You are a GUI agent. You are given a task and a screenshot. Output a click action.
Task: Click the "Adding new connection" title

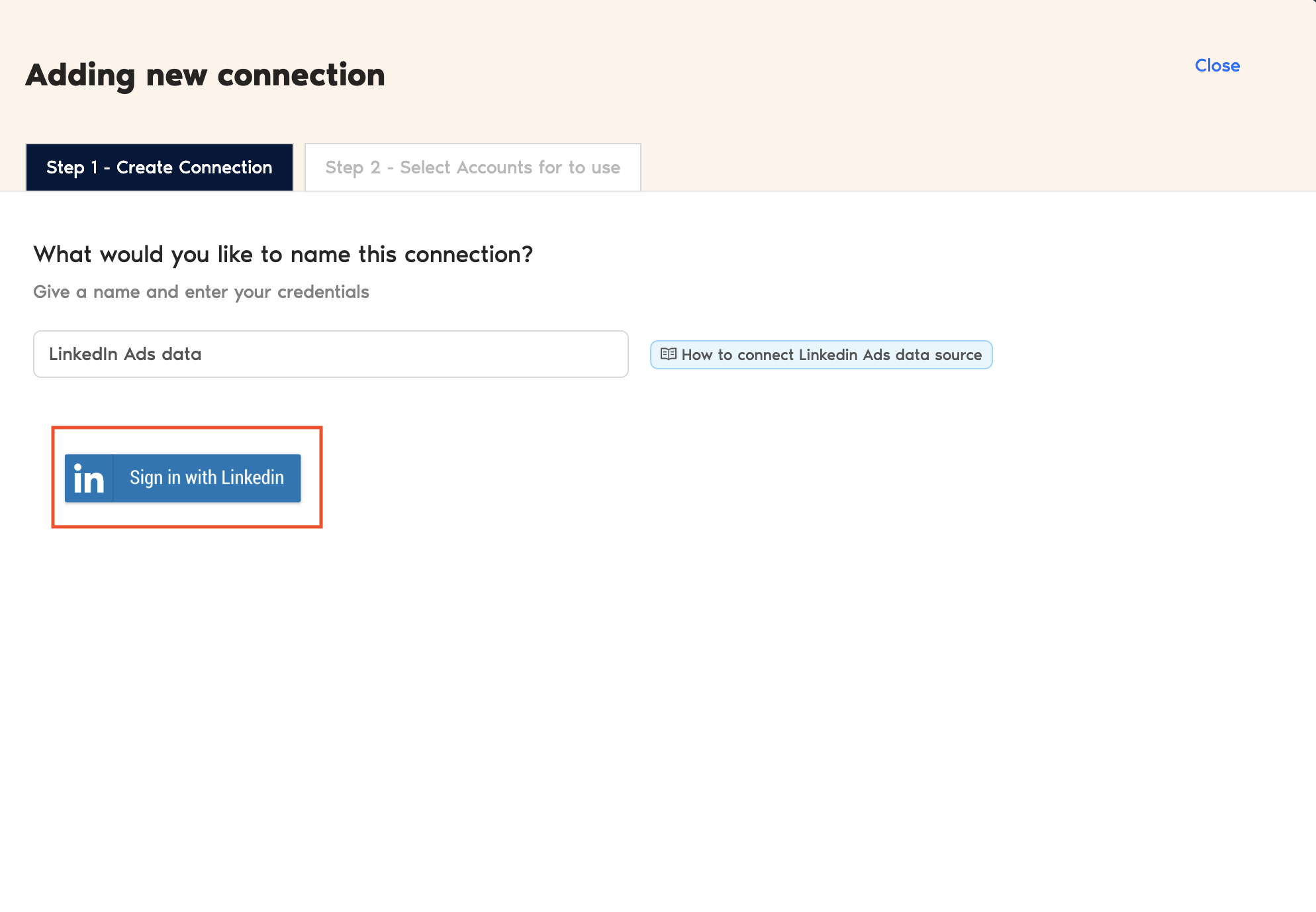point(205,75)
